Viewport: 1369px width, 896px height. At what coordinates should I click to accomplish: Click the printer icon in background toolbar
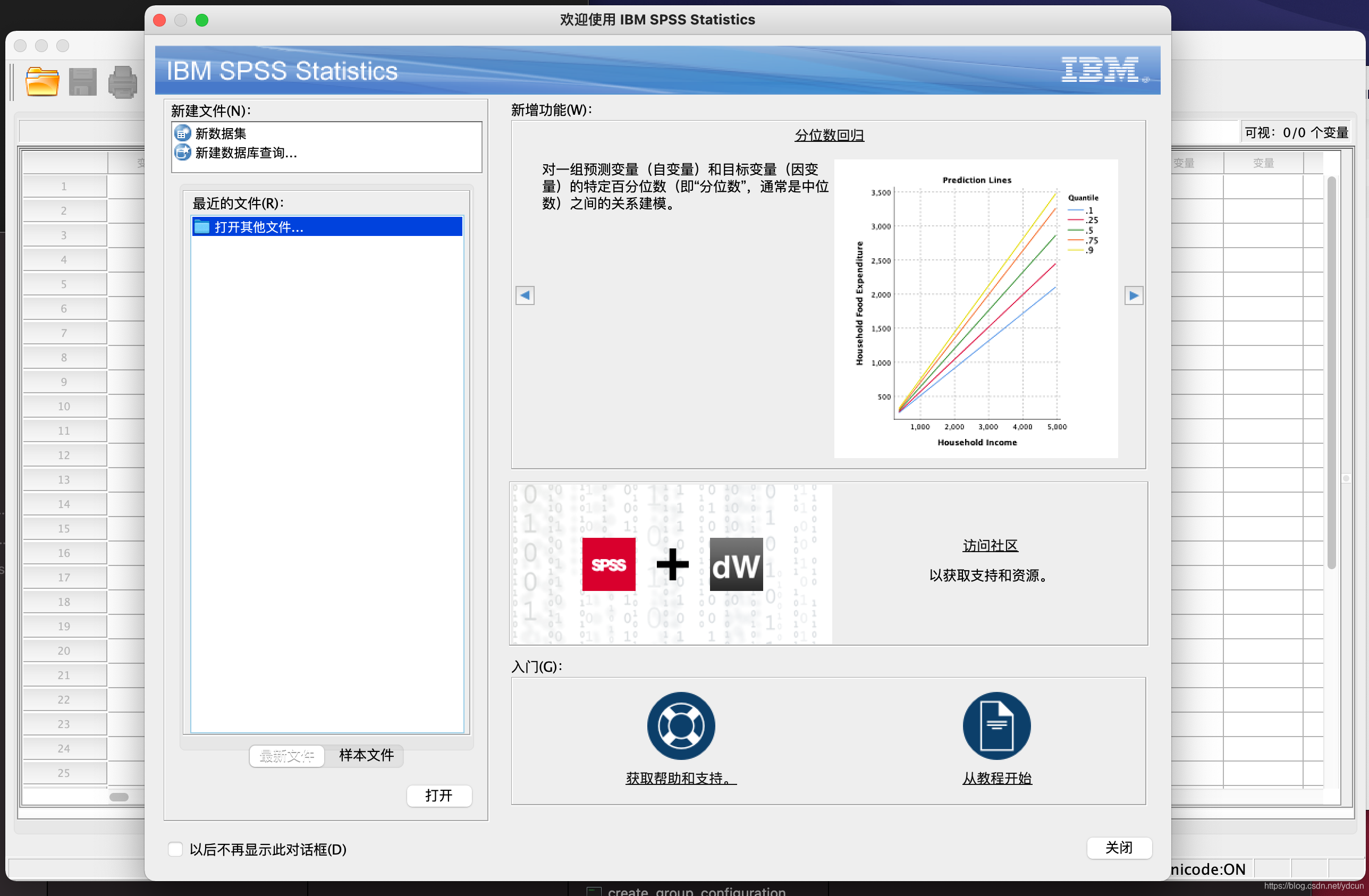click(x=123, y=82)
